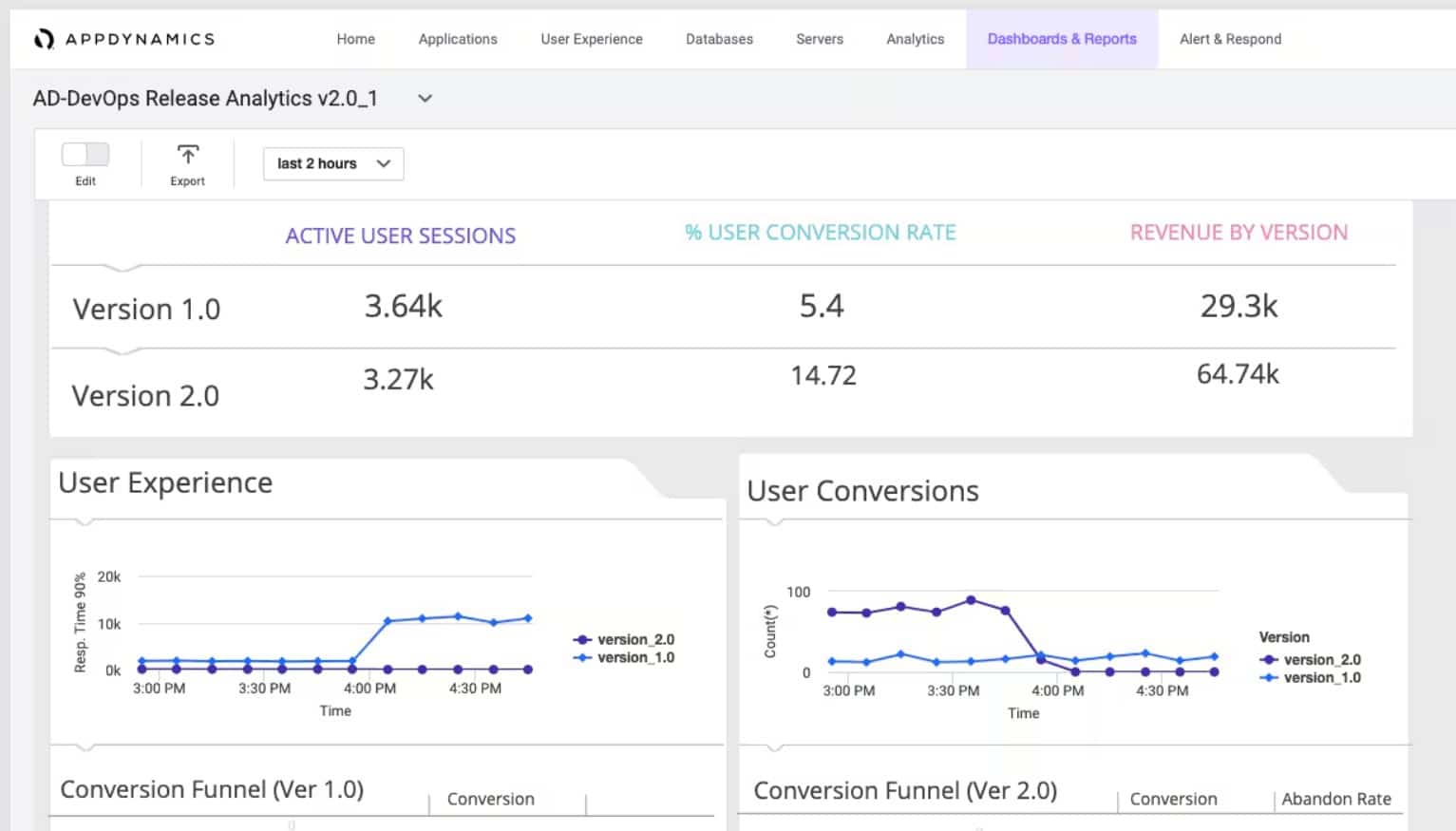Screen dimensions: 1456x831
Task: Click the Export upload icon
Action: pos(187,154)
